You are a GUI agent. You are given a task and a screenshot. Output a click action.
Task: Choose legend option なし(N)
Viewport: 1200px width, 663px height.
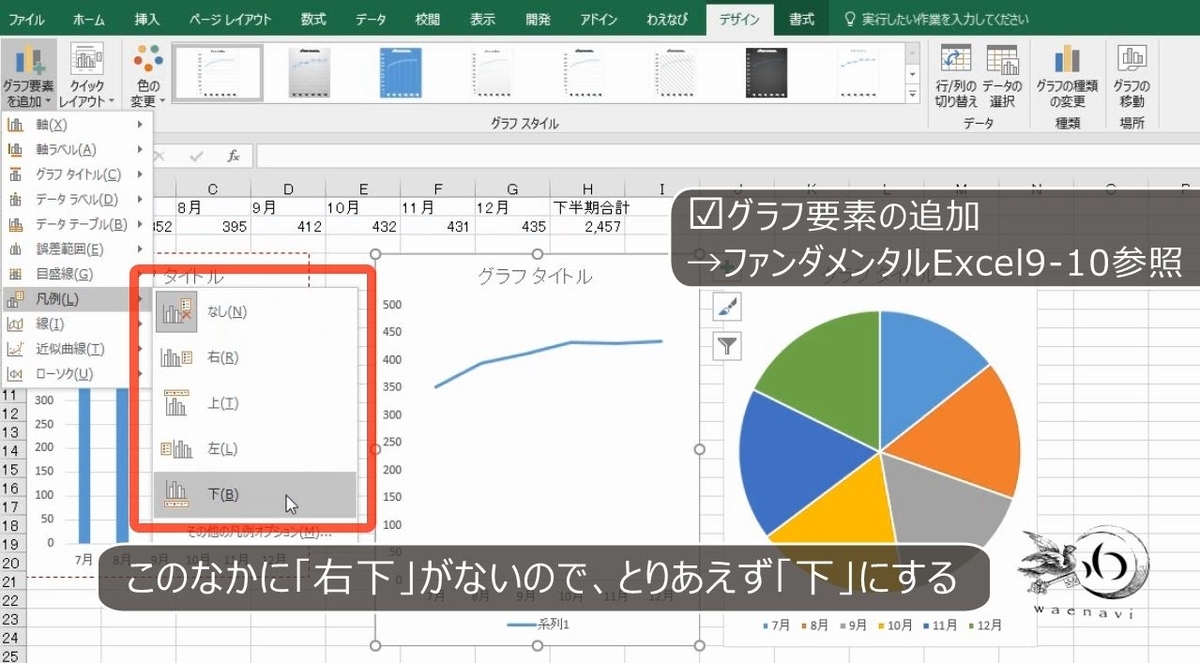(x=255, y=311)
